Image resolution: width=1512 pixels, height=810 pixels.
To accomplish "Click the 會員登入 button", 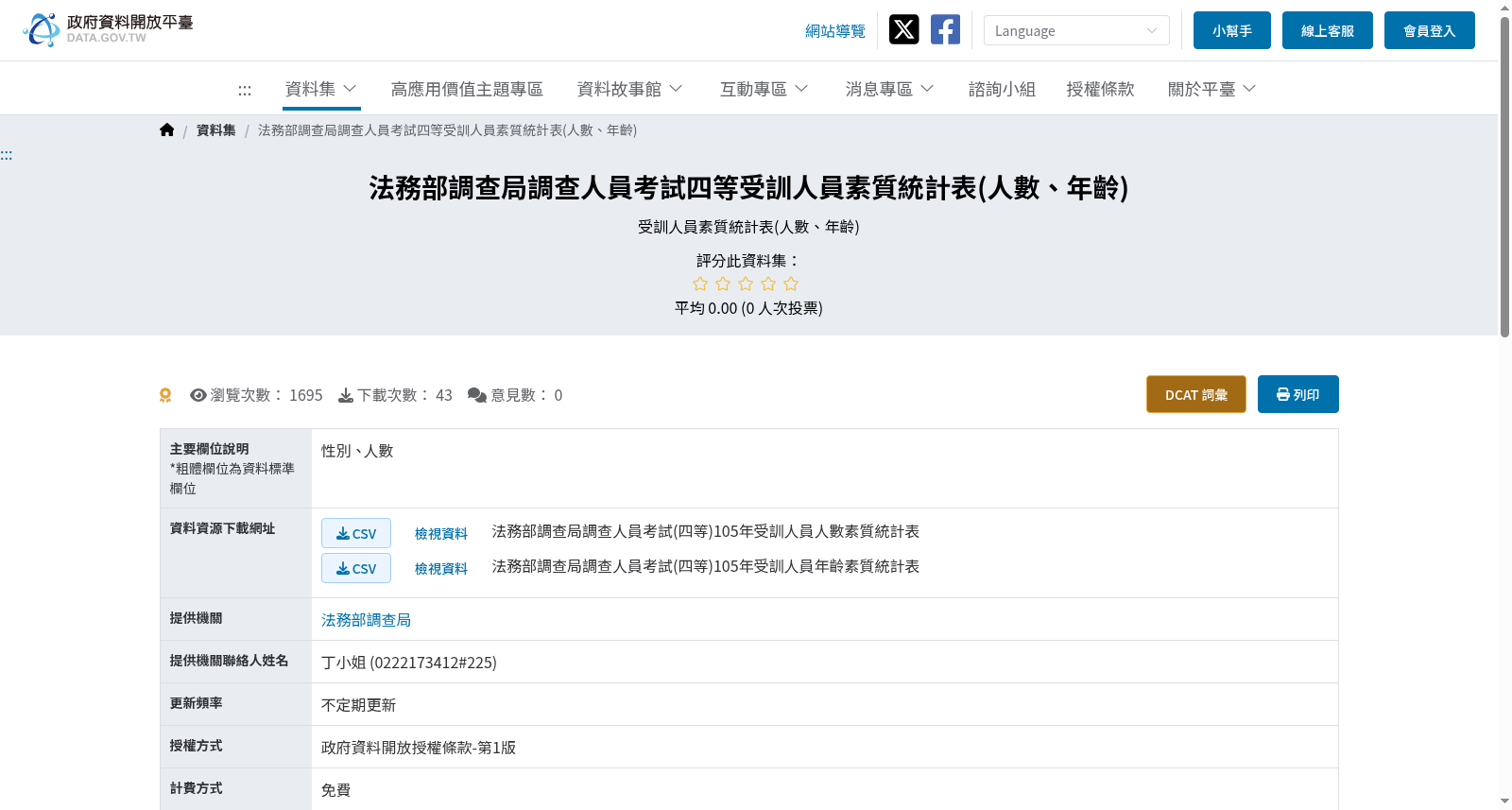I will tap(1430, 30).
